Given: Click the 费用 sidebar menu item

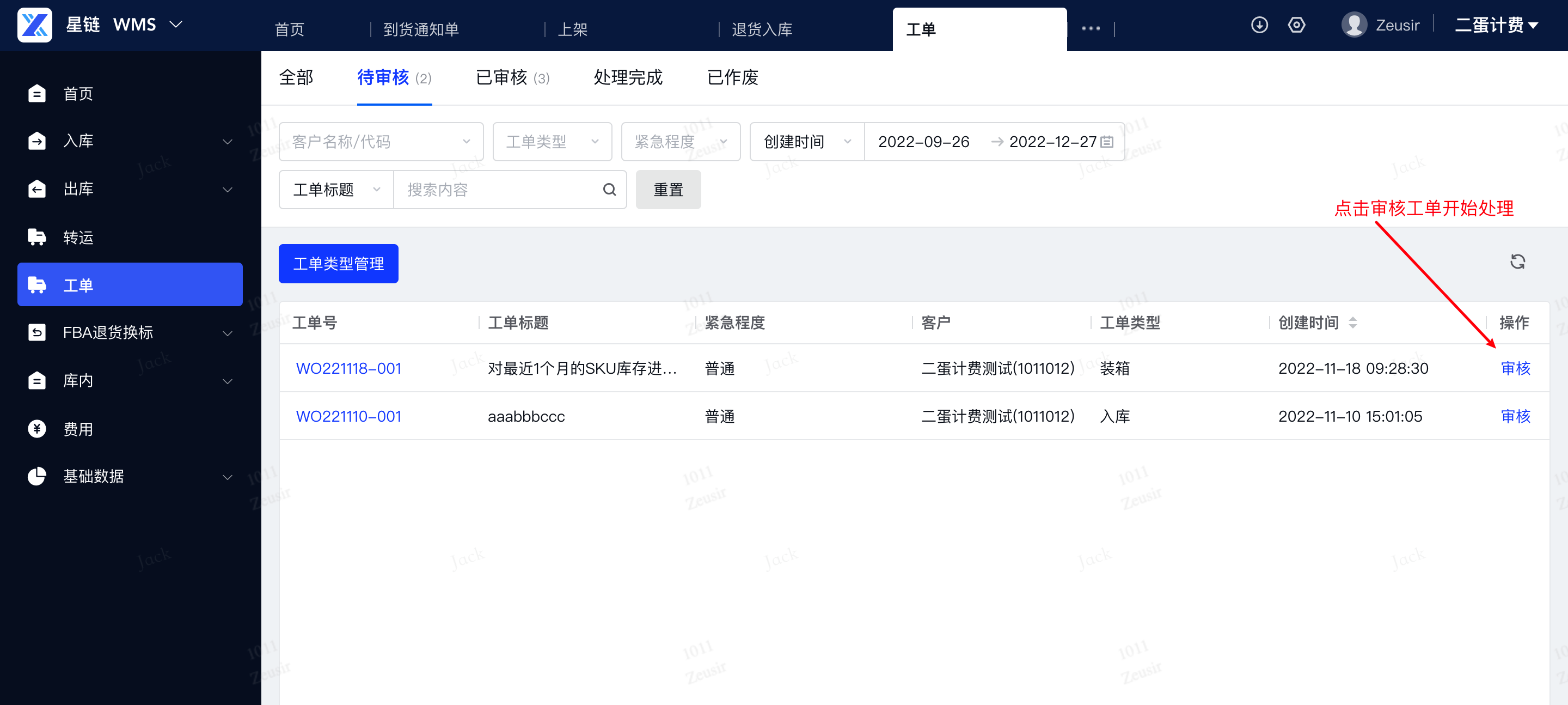Looking at the screenshot, I should [130, 429].
